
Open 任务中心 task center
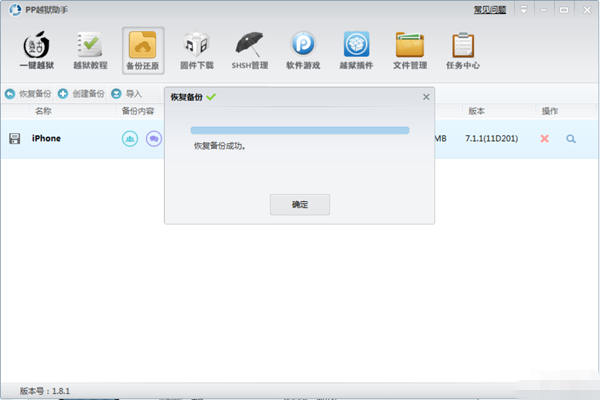463,50
